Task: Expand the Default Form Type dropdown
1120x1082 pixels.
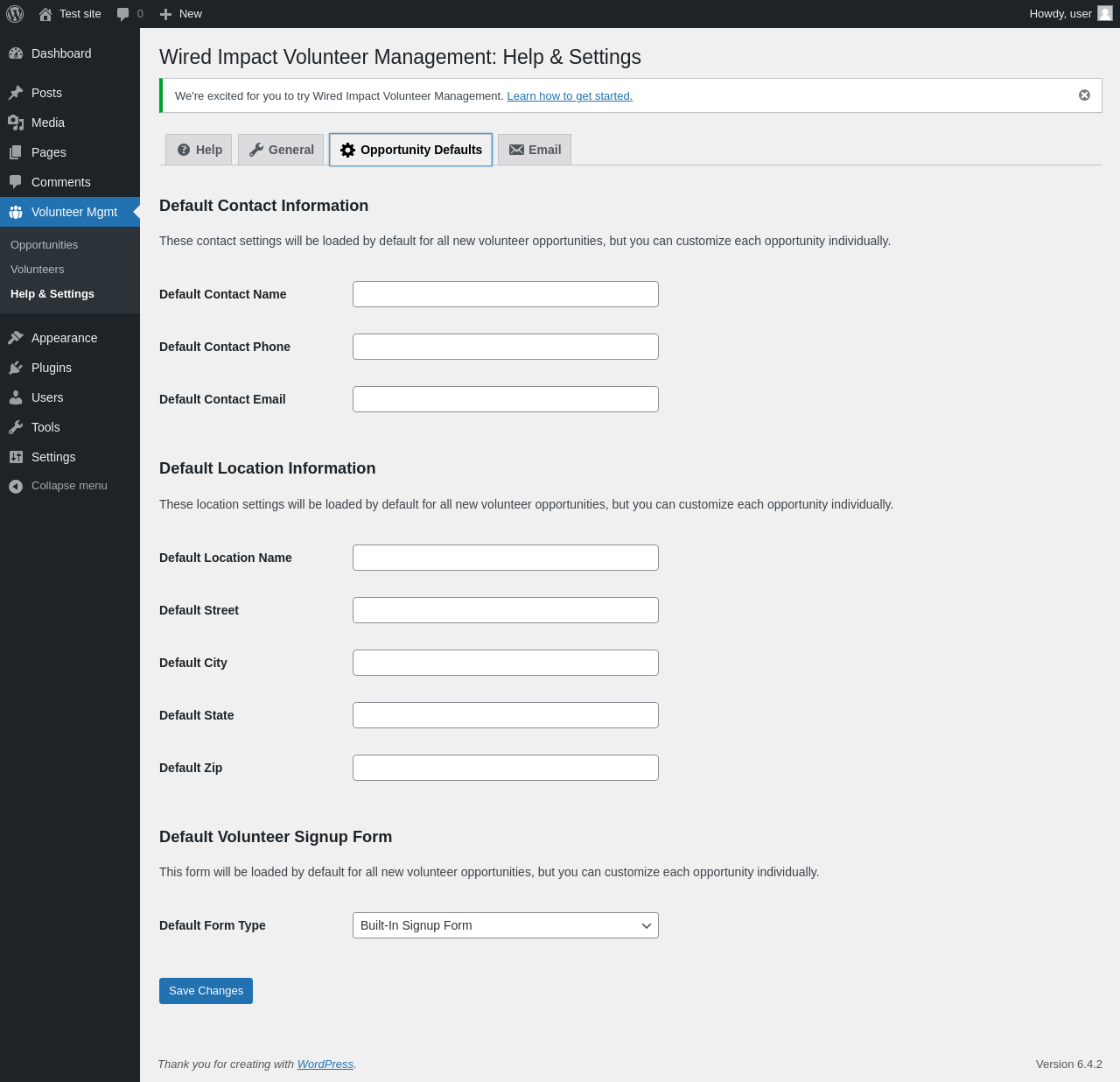Action: tap(505, 925)
